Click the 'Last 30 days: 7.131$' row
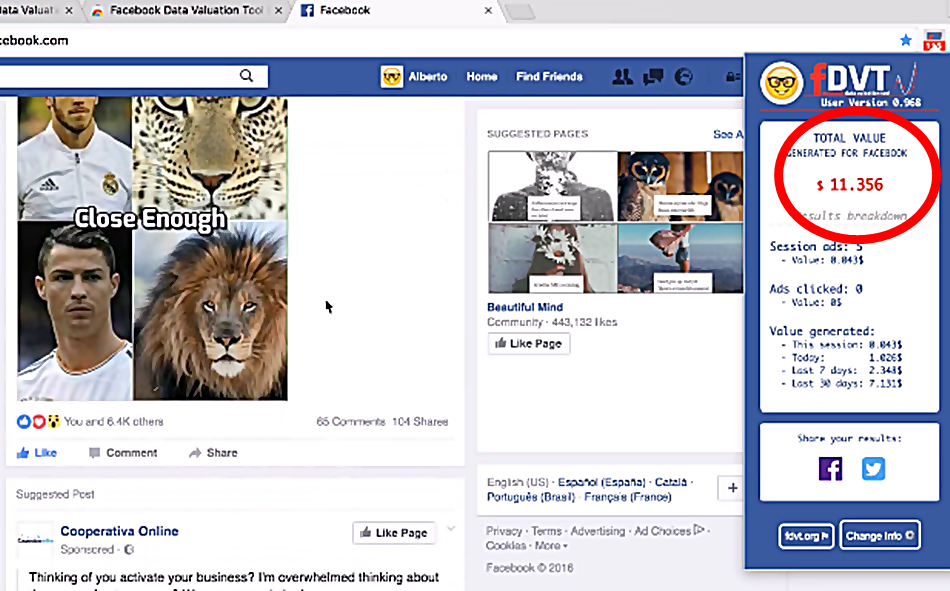This screenshot has width=950, height=591. point(842,384)
